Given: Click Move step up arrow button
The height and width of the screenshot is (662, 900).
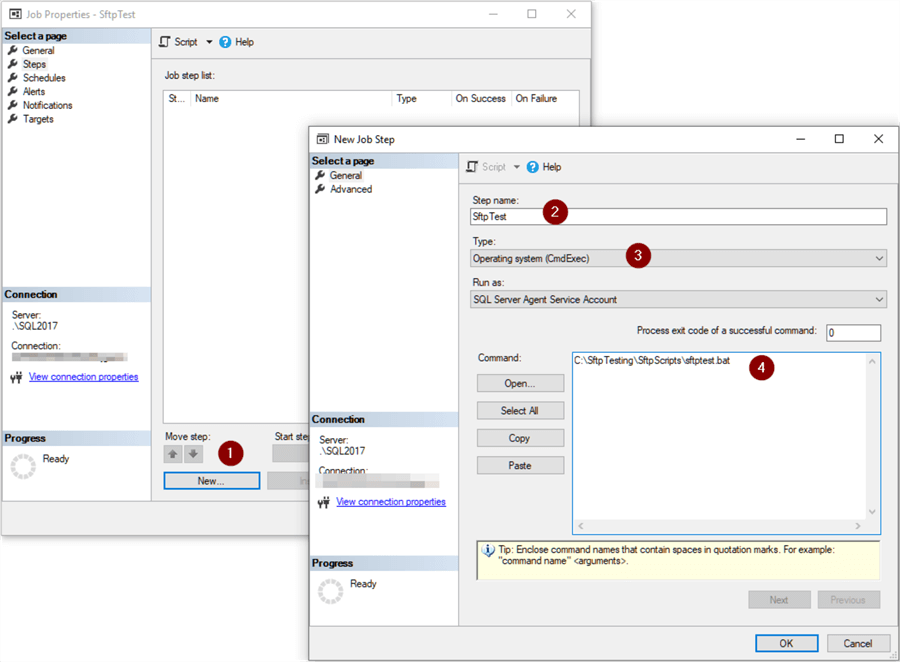Looking at the screenshot, I should click(x=173, y=454).
